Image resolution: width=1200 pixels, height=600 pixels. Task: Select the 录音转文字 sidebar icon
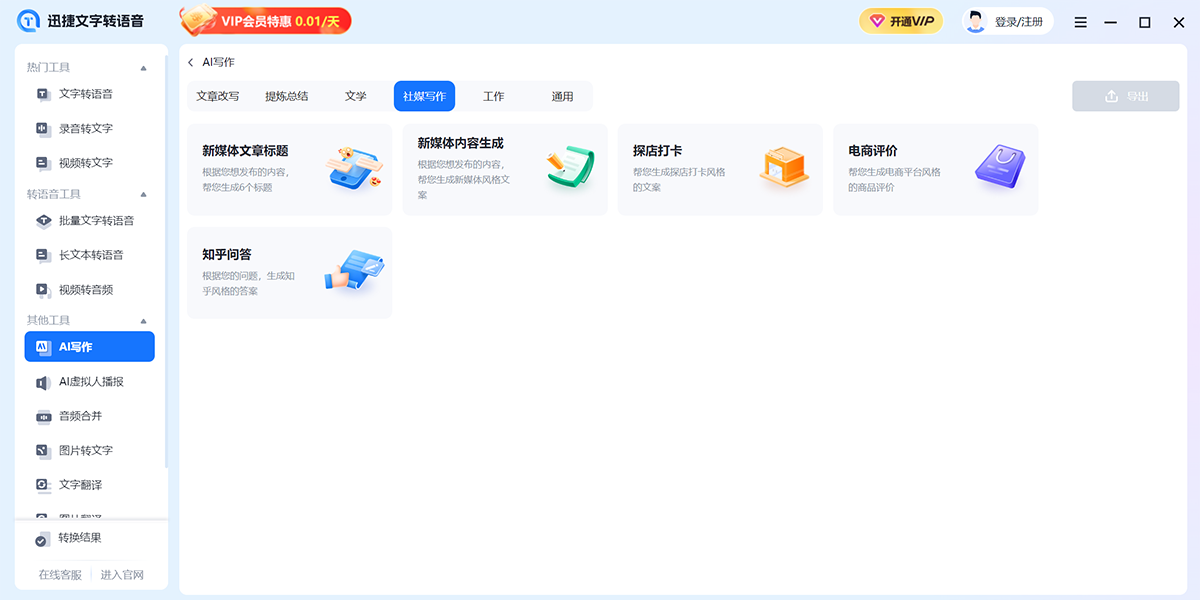pos(43,128)
